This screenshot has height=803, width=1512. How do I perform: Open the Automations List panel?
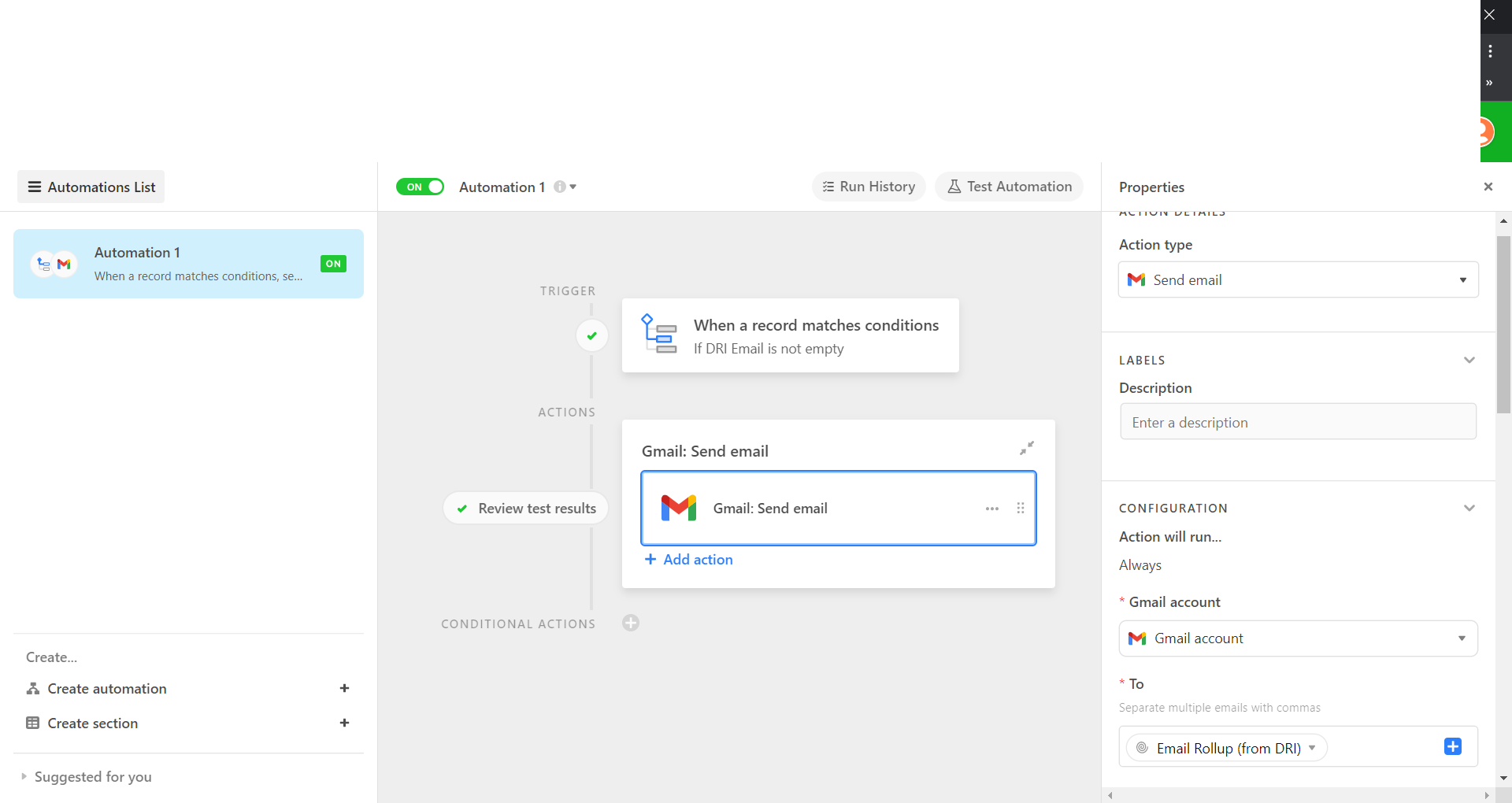pos(91,187)
